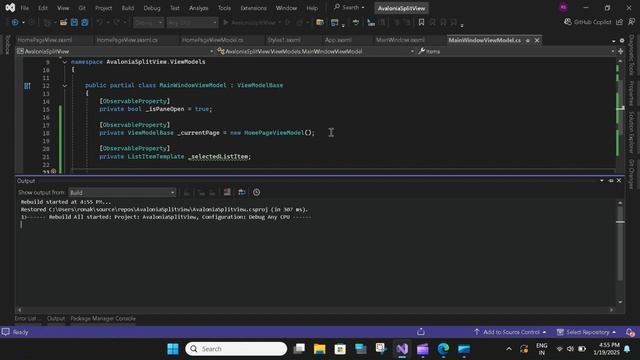The width and height of the screenshot is (640, 360).
Task: Open Microsoft Edge from taskbar
Action: tap(443, 349)
